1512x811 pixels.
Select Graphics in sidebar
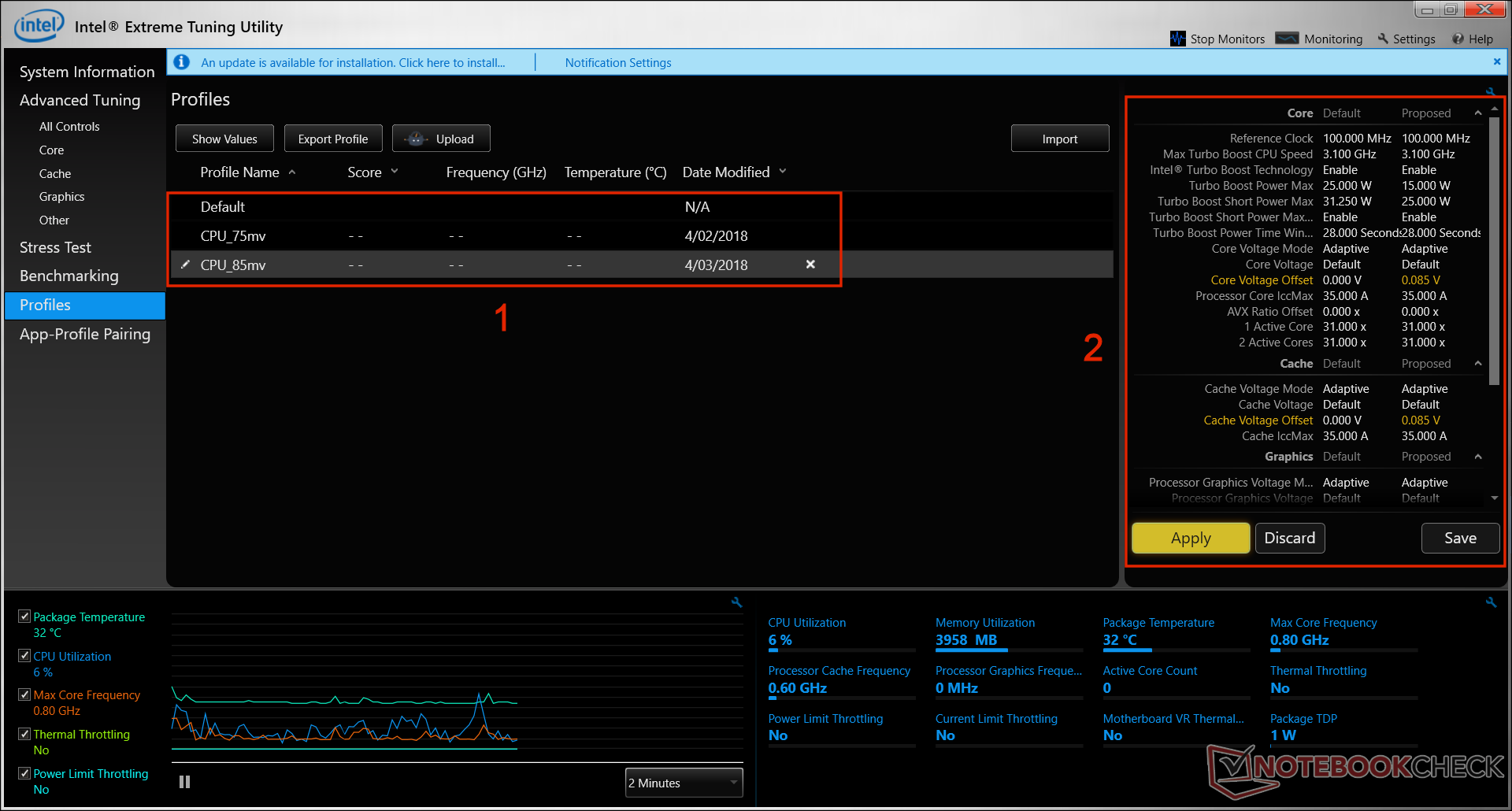tap(61, 197)
